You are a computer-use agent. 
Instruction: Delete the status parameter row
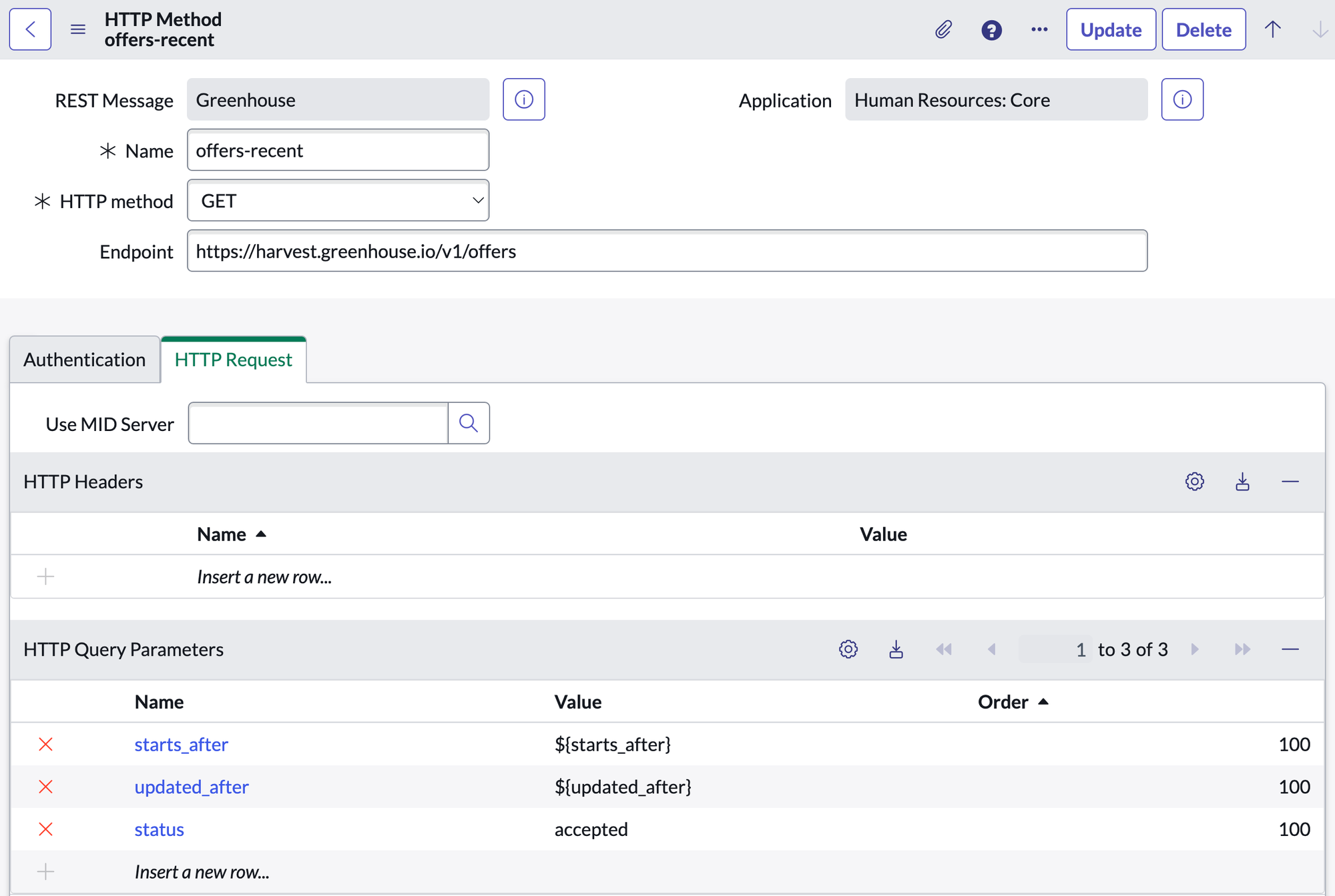point(45,829)
